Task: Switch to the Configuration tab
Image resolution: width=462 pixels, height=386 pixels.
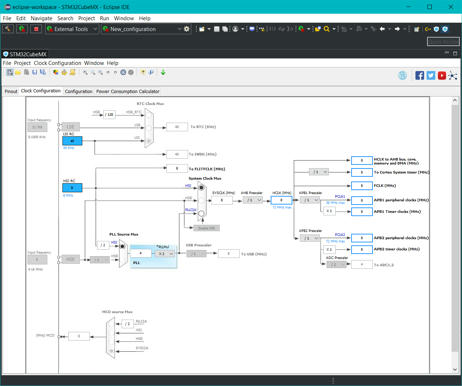Action: (x=78, y=91)
